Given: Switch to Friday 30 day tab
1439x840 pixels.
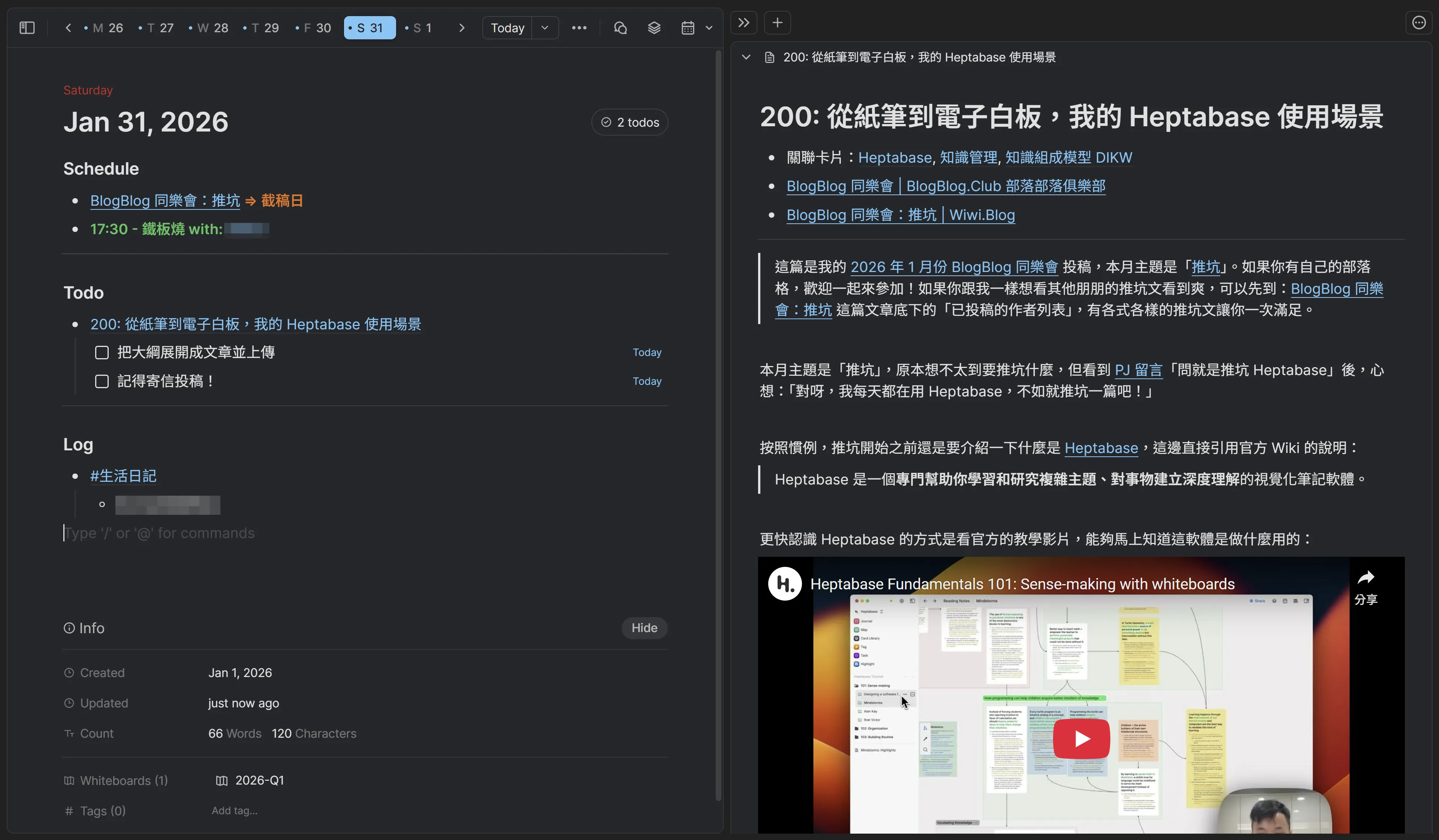Looking at the screenshot, I should pyautogui.click(x=314, y=27).
